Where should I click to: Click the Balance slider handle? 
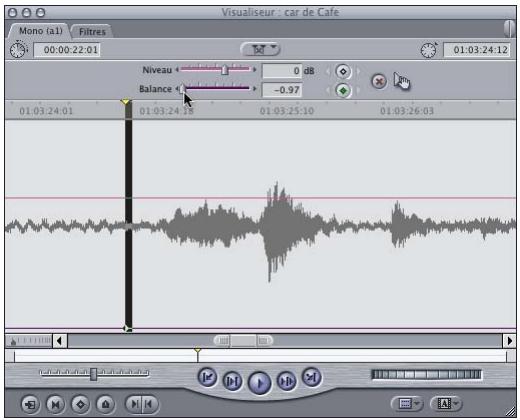click(x=182, y=89)
